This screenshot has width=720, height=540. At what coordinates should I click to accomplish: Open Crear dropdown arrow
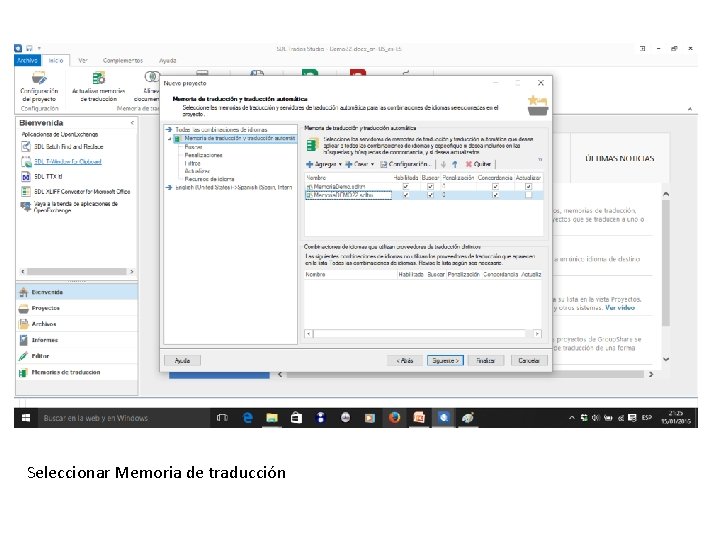coord(372,164)
